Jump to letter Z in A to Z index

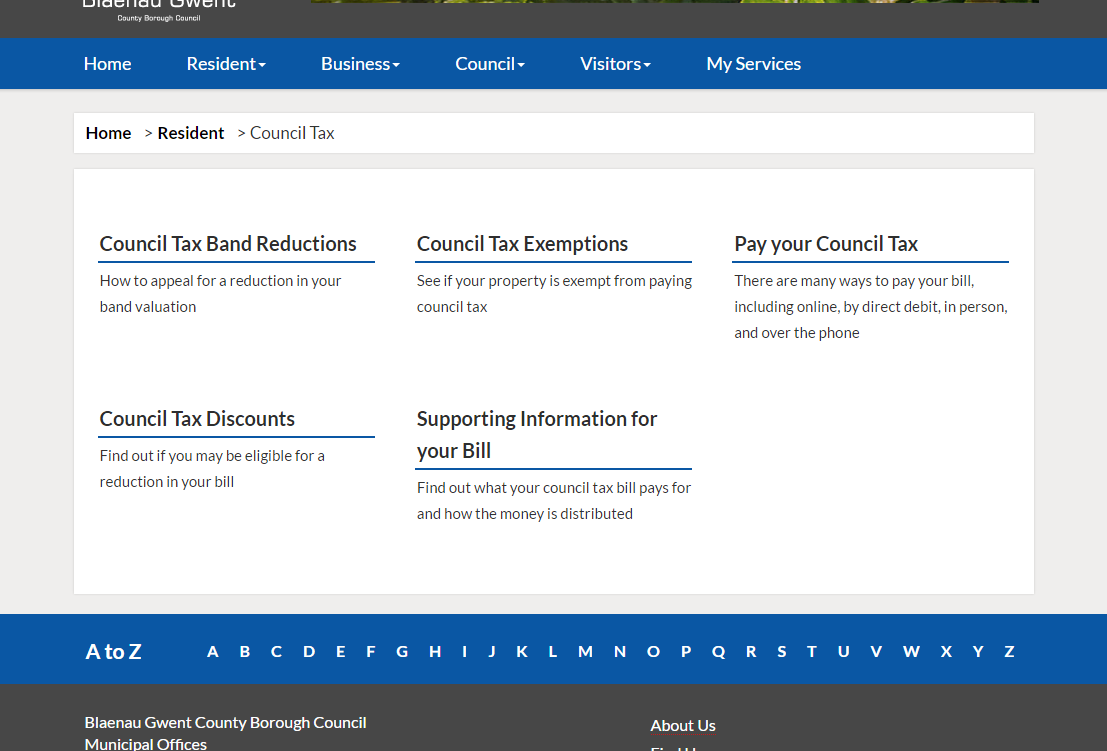tap(1009, 652)
